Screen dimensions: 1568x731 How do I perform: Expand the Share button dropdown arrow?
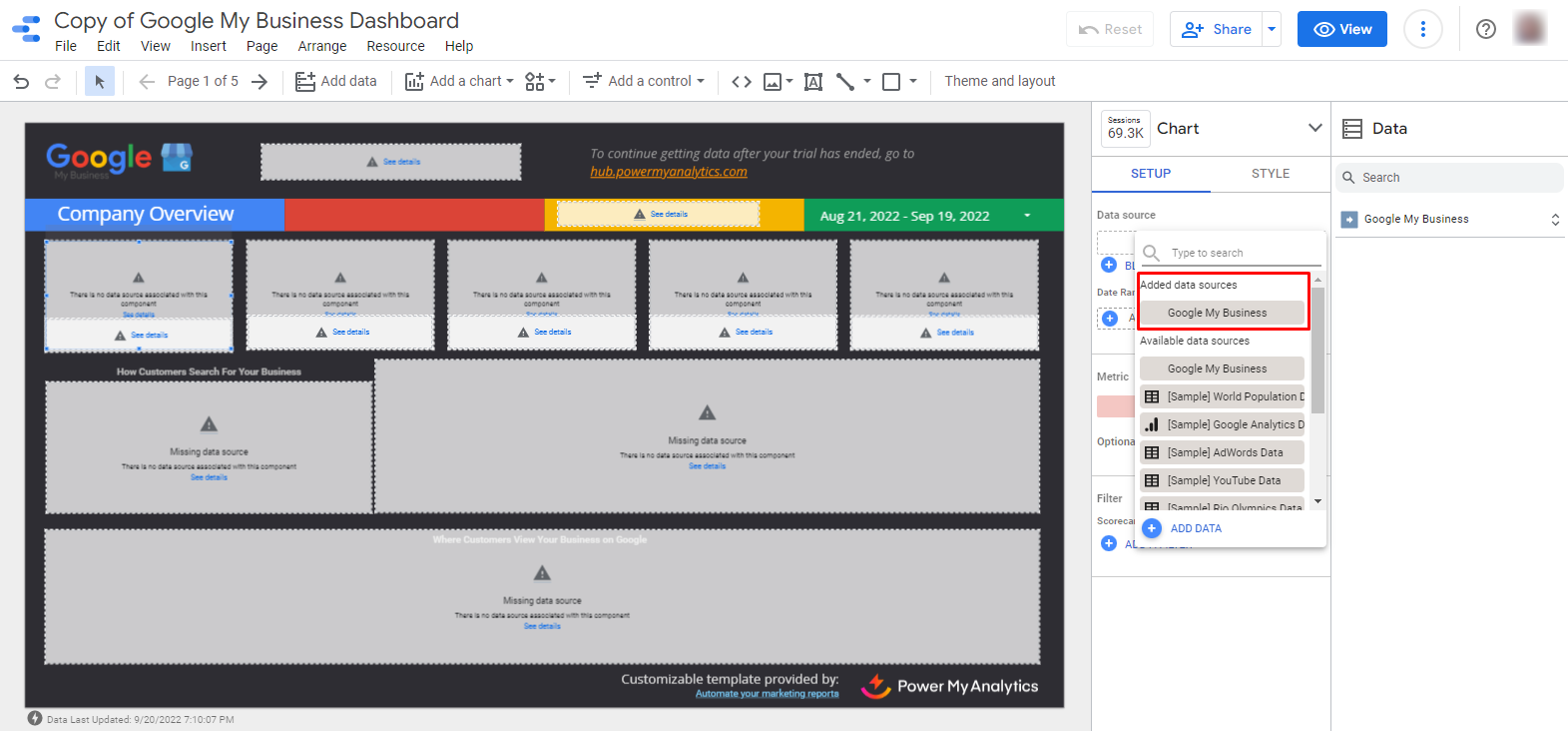(1272, 29)
